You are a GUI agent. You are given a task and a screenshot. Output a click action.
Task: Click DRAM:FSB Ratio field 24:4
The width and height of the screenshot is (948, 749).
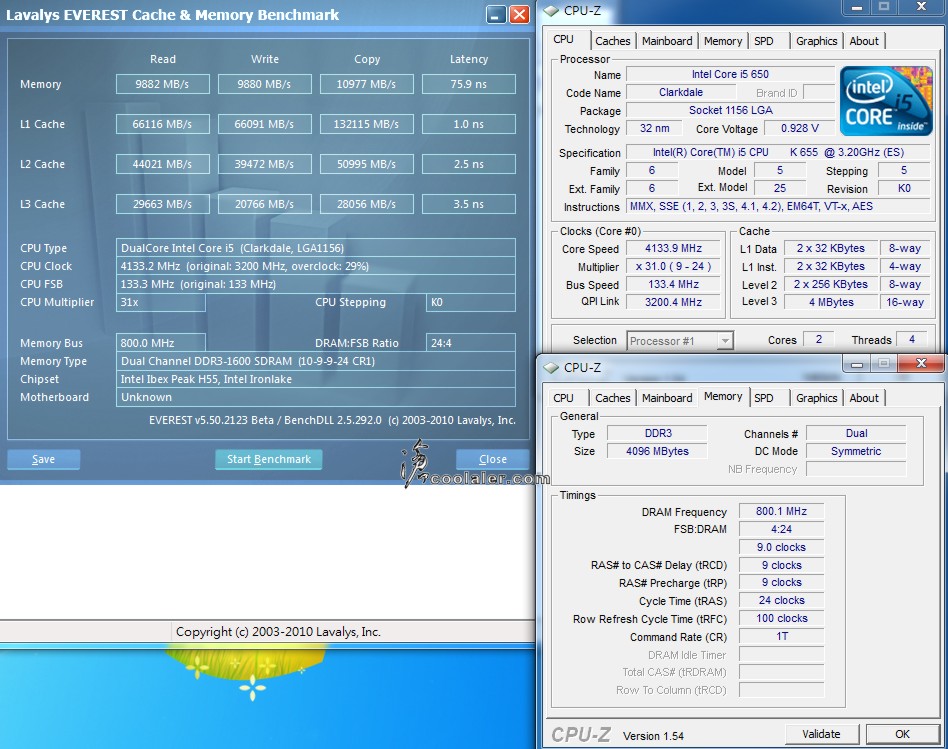[471, 343]
